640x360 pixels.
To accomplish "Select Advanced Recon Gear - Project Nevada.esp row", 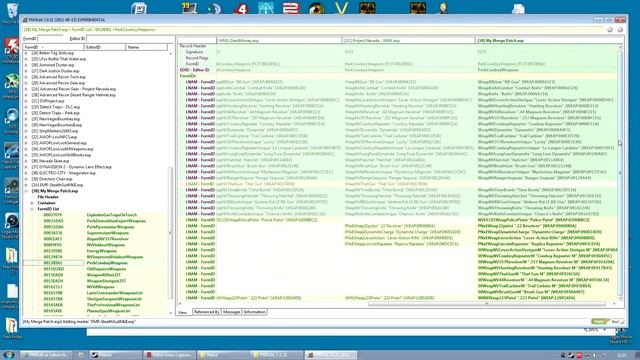I will [73, 89].
